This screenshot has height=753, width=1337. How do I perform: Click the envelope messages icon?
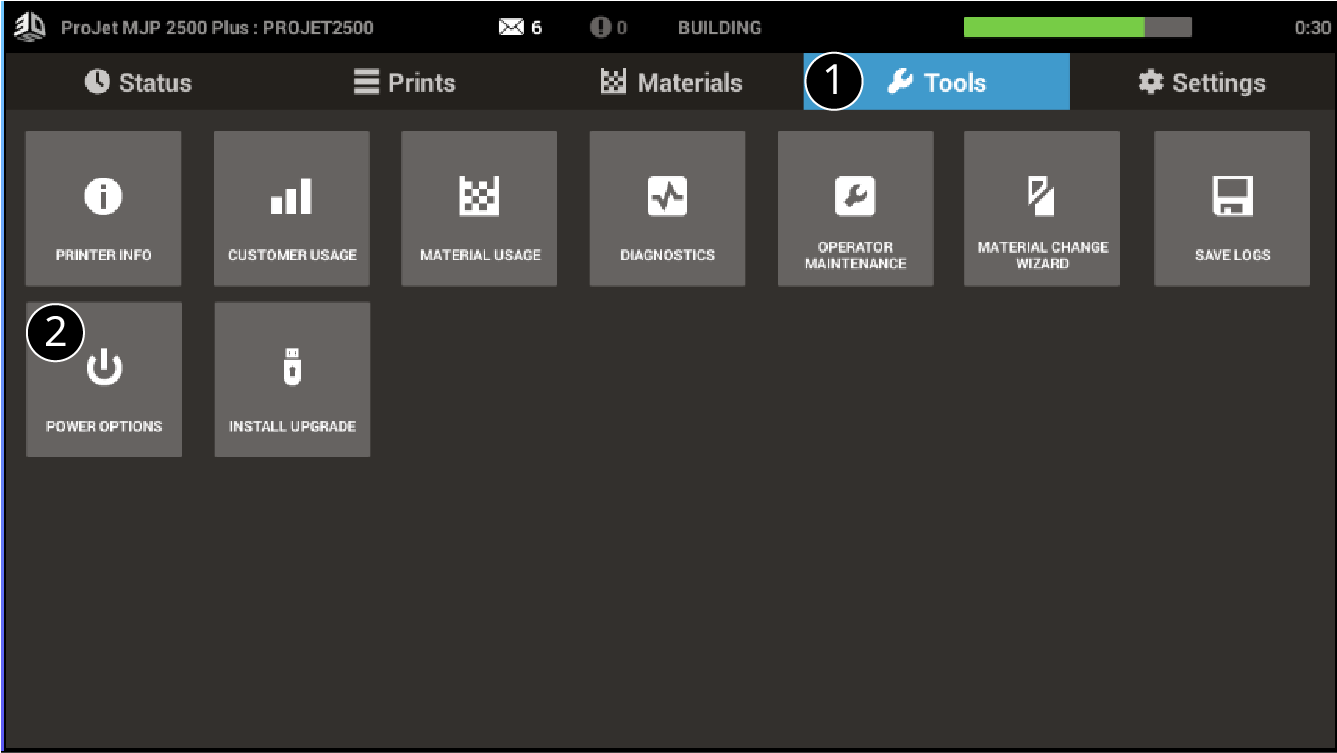pyautogui.click(x=512, y=28)
